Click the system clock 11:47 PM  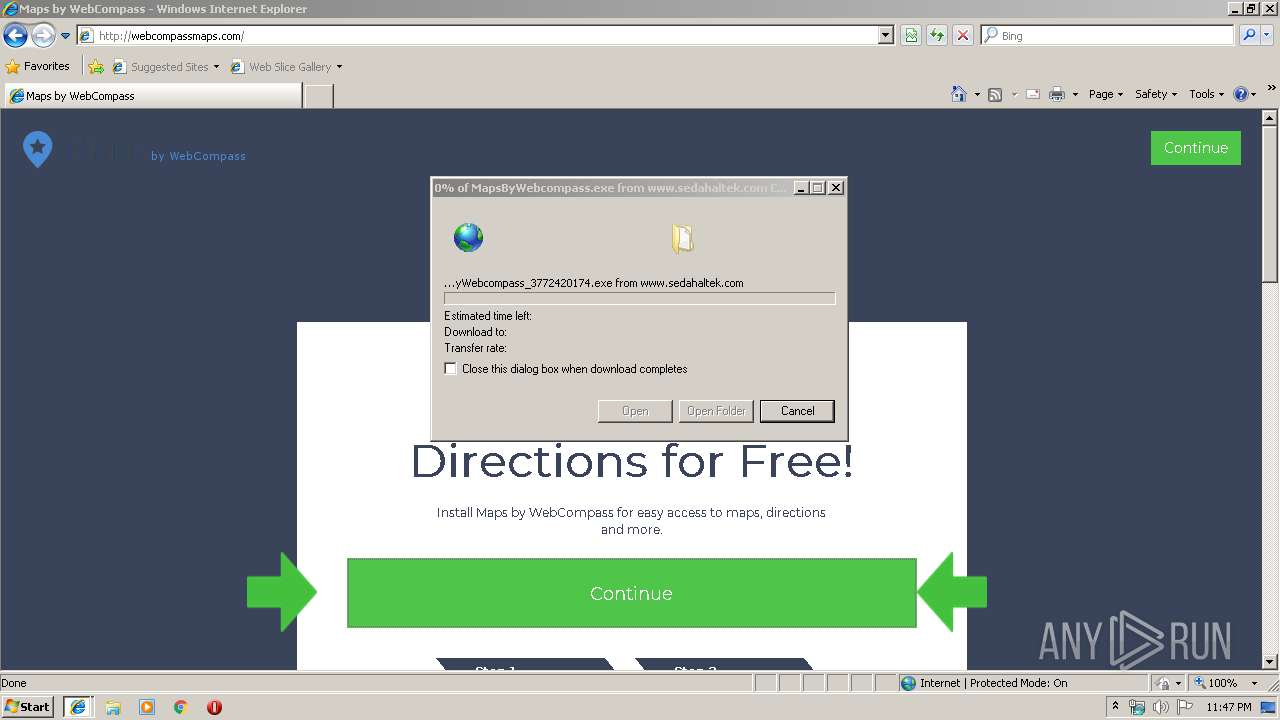1229,707
